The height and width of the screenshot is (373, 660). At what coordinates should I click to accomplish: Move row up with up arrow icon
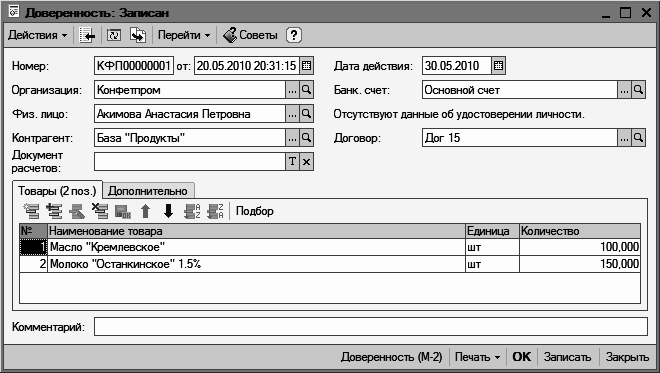[x=145, y=211]
